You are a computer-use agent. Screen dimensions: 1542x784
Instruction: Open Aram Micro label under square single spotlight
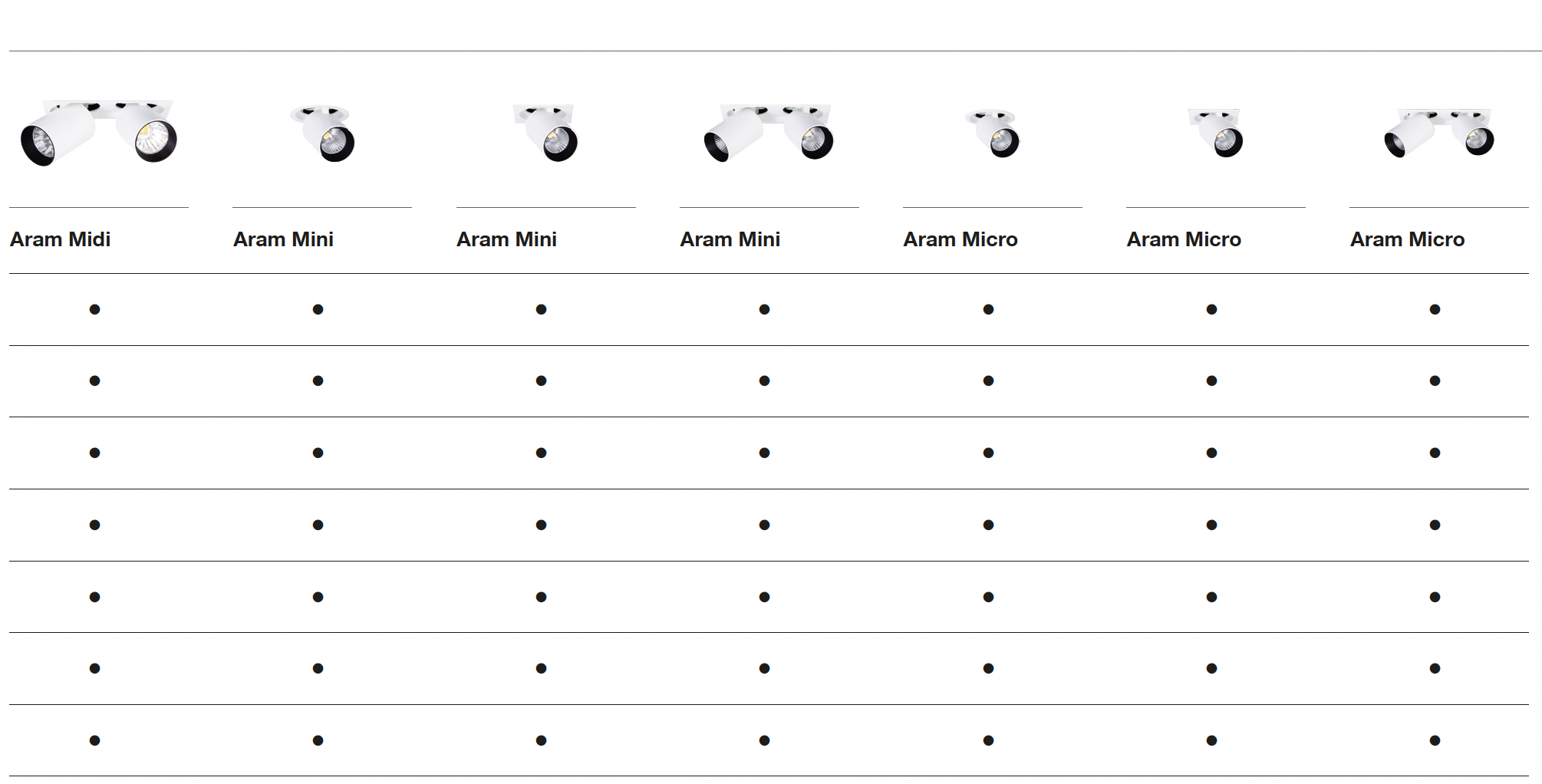(1184, 239)
